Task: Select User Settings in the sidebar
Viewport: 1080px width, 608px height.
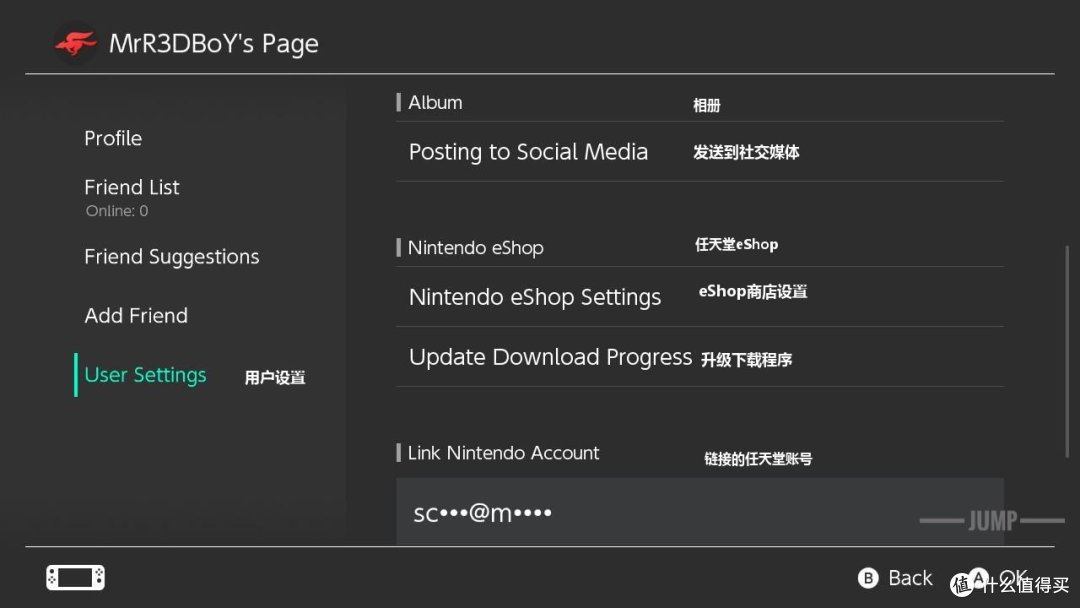Action: (145, 375)
